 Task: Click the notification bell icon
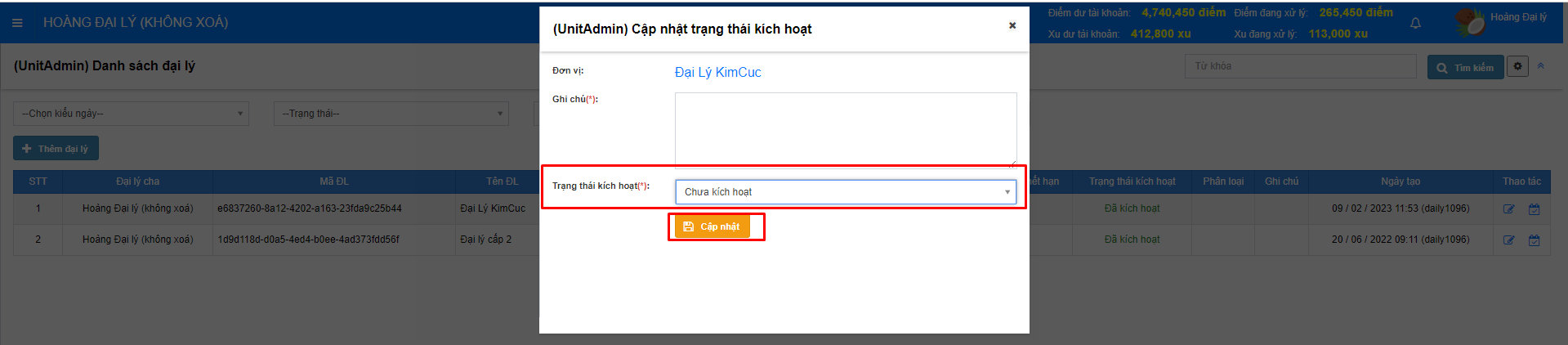pyautogui.click(x=1415, y=23)
